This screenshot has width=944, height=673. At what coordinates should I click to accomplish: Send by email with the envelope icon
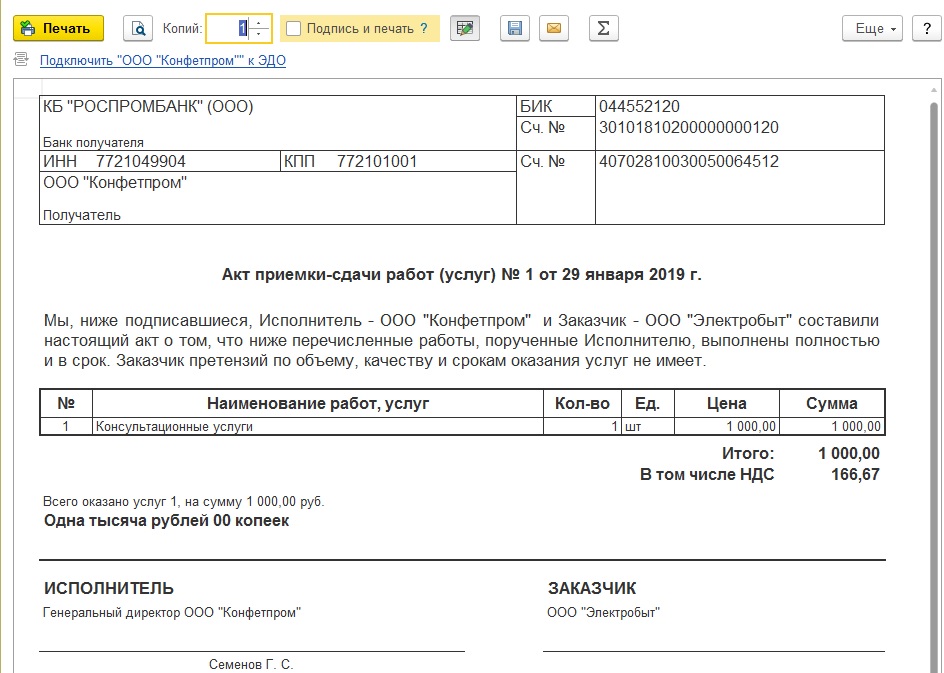[554, 28]
